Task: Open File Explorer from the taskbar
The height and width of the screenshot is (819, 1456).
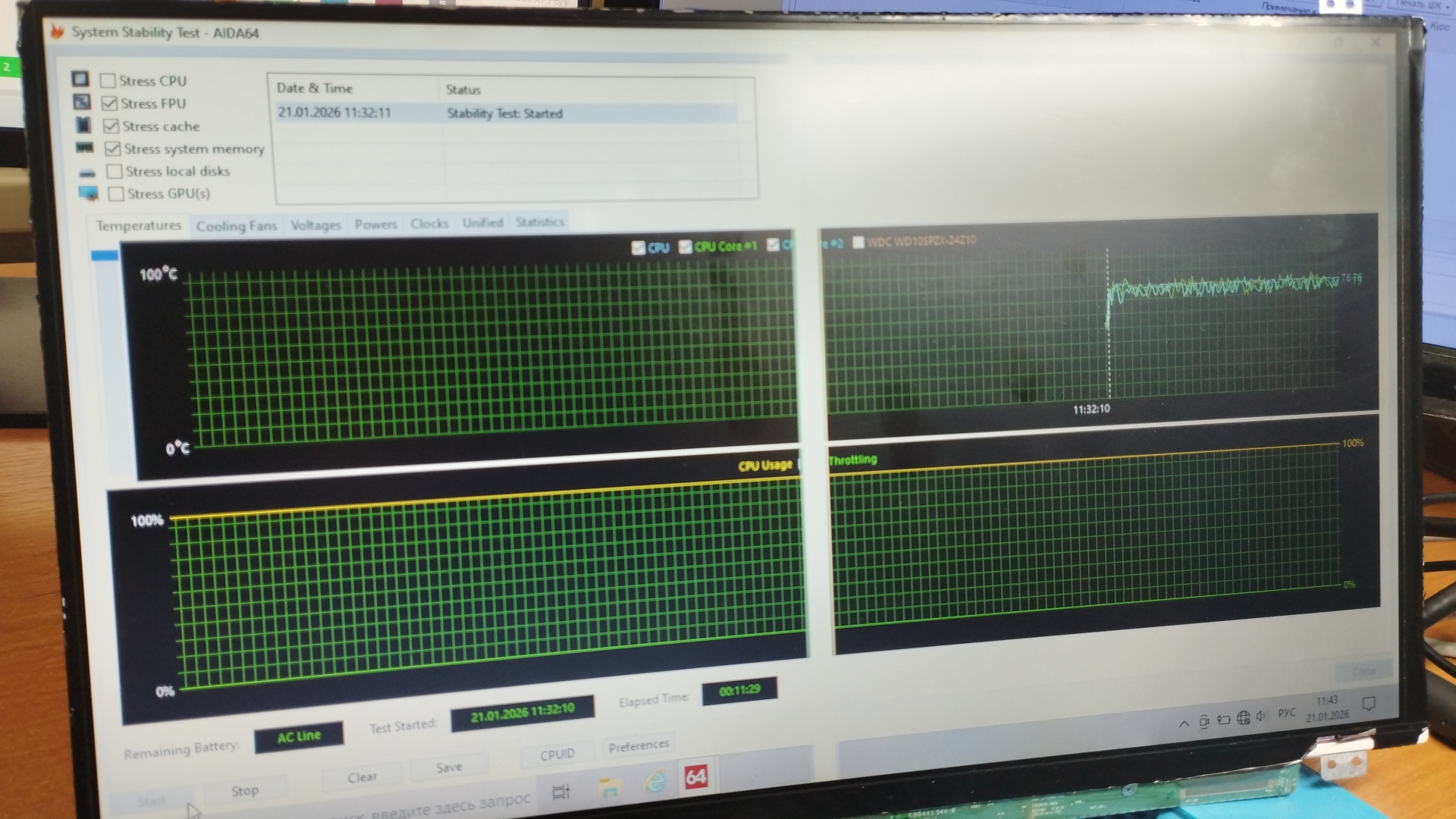Action: coord(609,787)
